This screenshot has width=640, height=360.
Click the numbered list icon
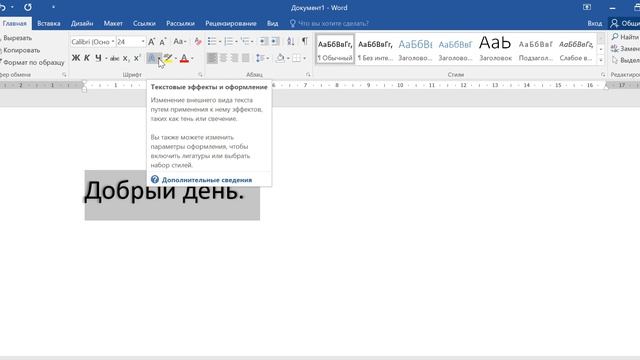point(229,41)
